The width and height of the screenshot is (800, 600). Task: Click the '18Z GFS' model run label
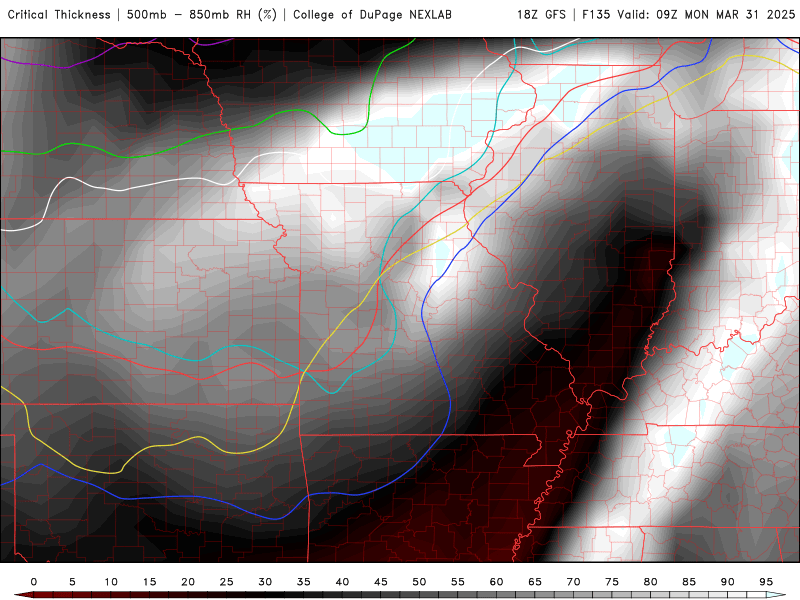[541, 15]
